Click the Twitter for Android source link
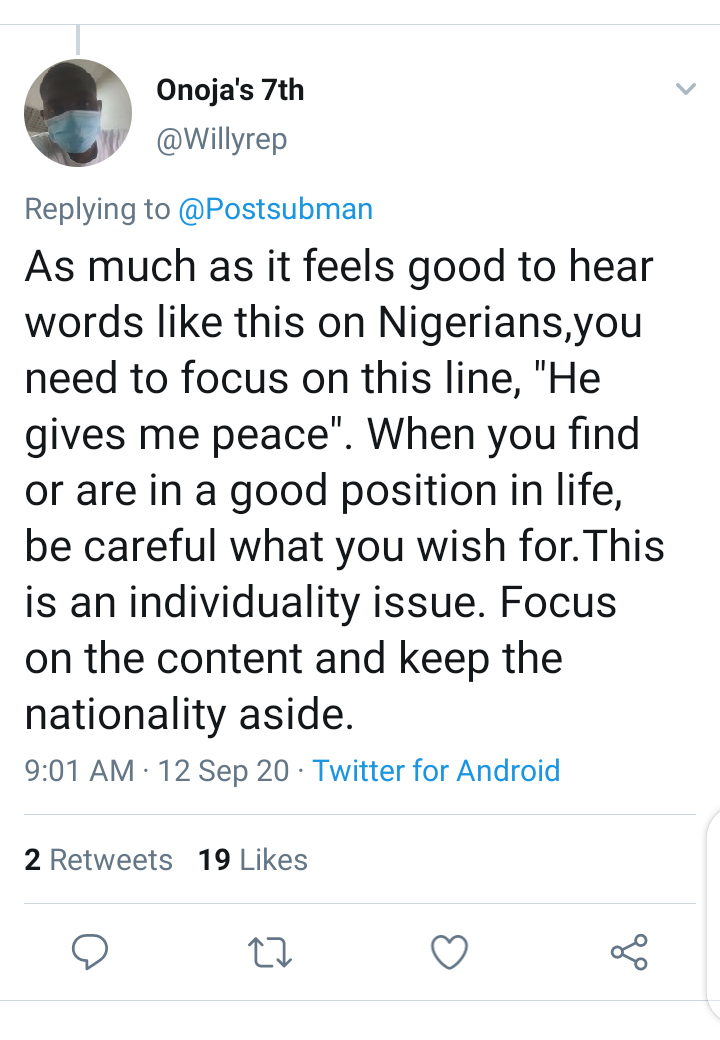Screen dimensions: 720x1040 (x=436, y=771)
